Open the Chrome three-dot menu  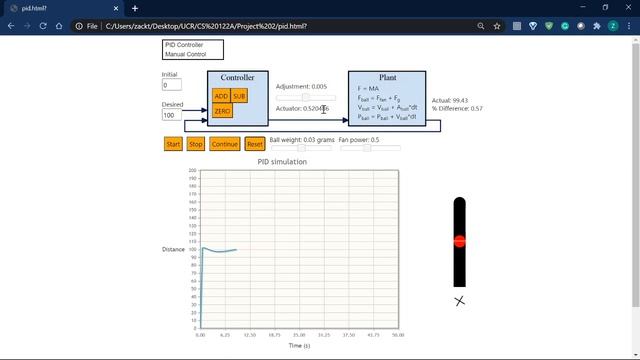click(x=629, y=26)
